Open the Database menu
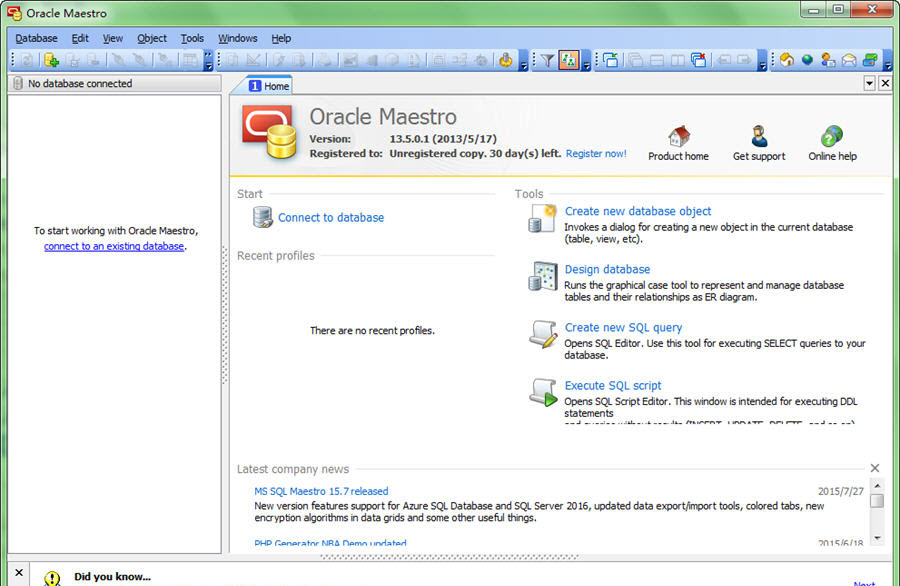900x586 pixels. (36, 38)
